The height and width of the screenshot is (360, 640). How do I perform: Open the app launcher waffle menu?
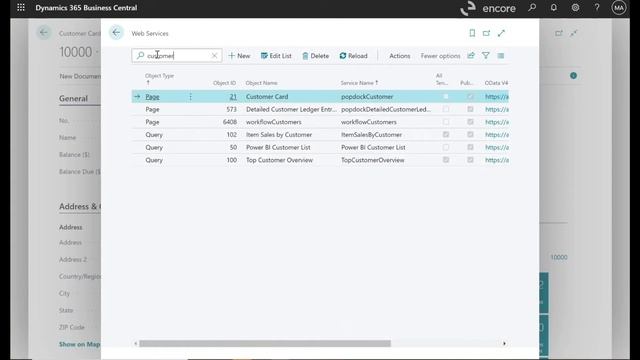pyautogui.click(x=21, y=7)
